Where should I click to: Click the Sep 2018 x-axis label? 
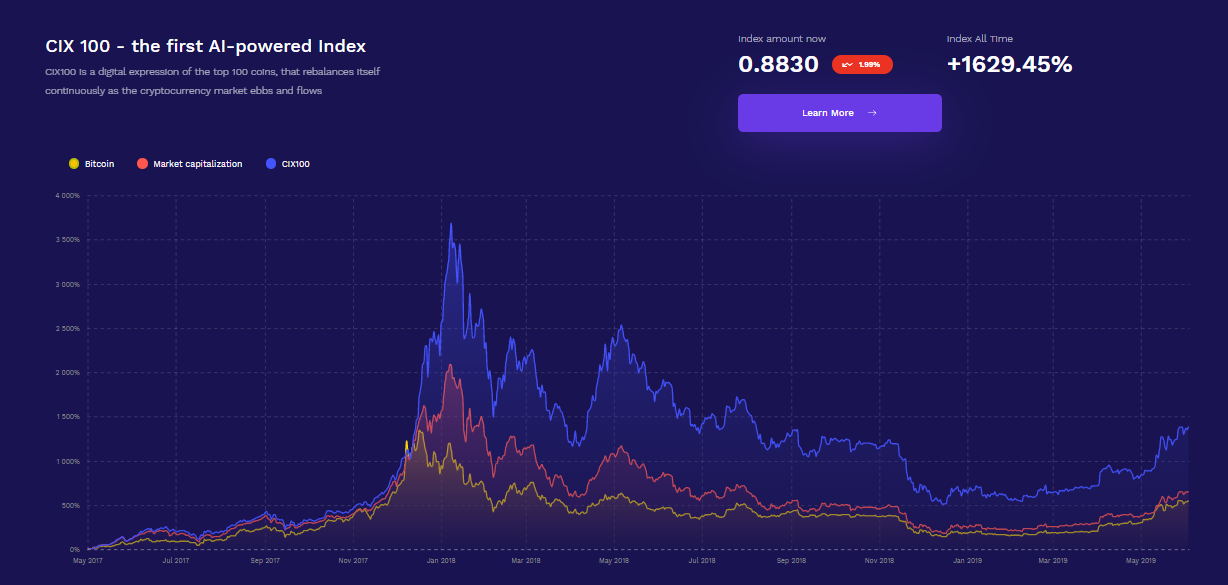point(790,561)
